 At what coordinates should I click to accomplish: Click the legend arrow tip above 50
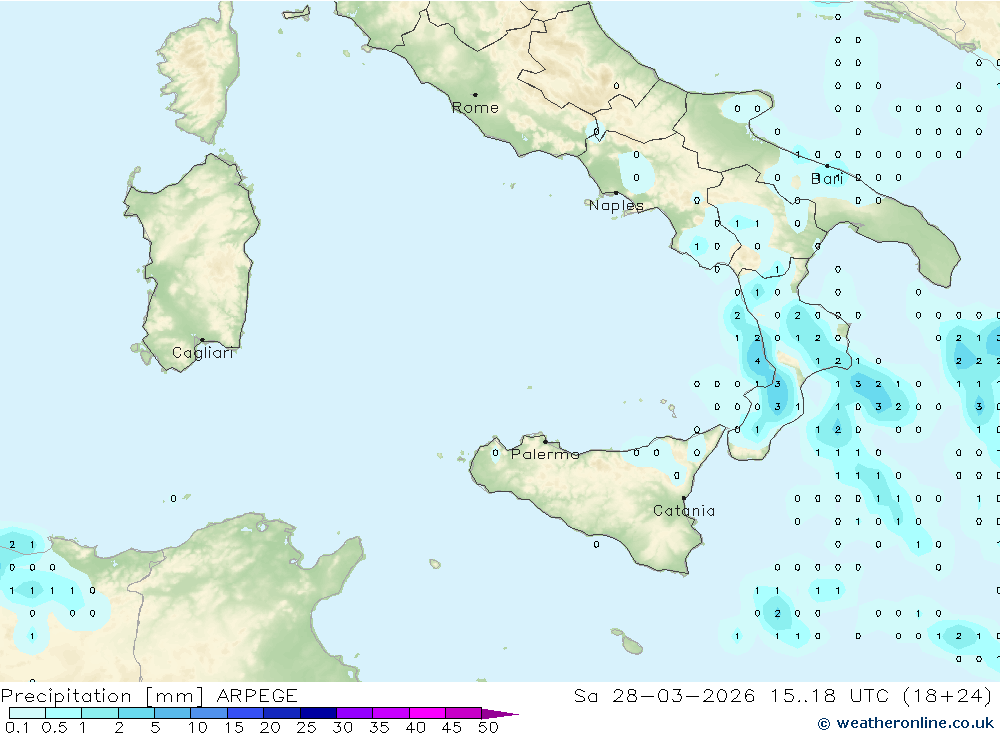click(501, 714)
